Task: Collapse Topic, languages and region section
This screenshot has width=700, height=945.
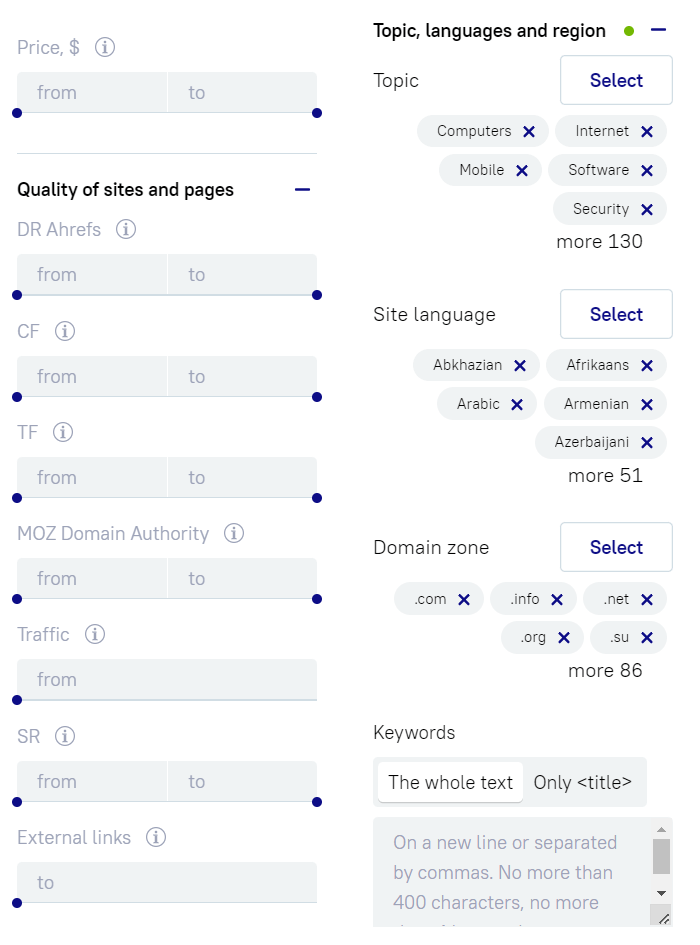Action: tap(658, 30)
